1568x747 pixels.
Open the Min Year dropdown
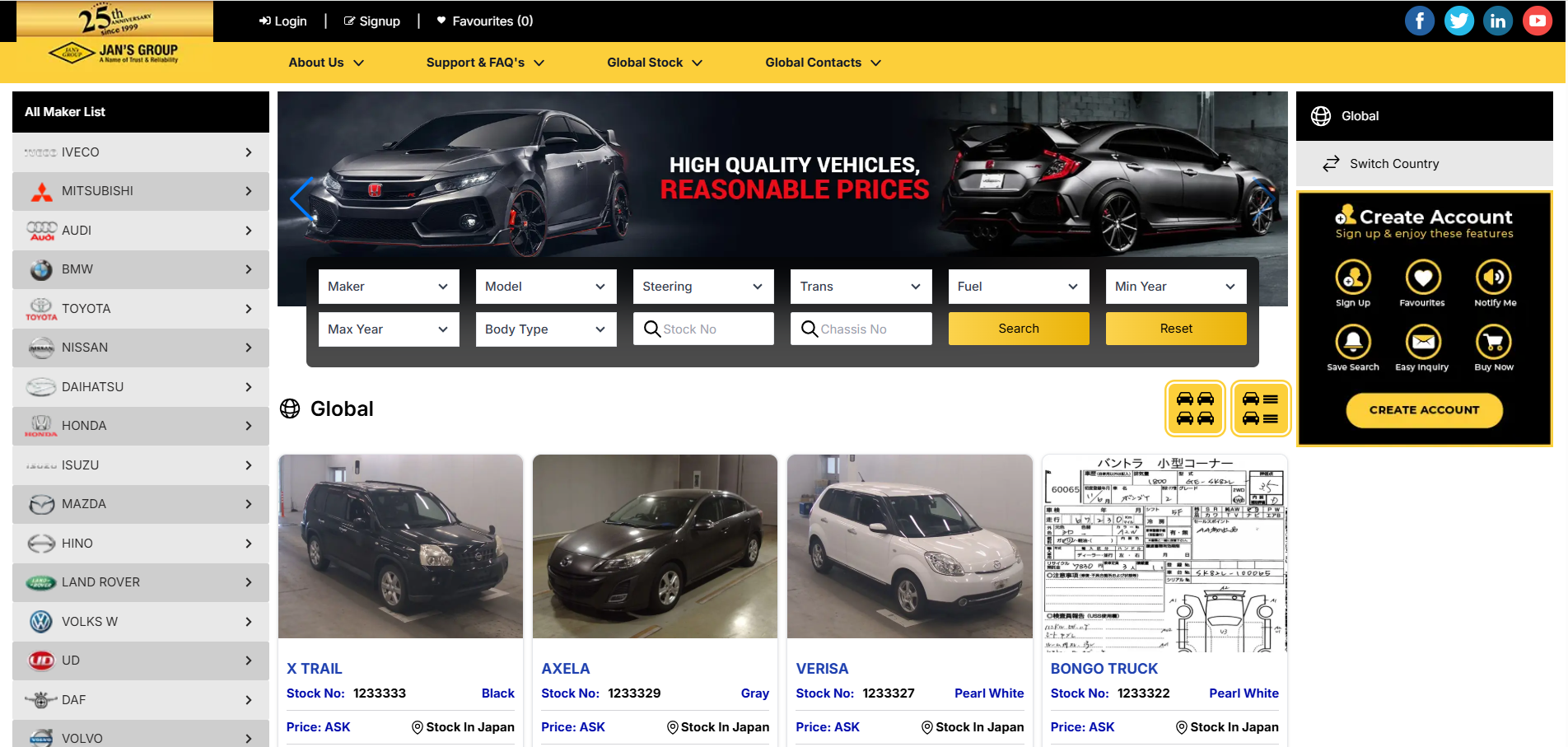1176,287
